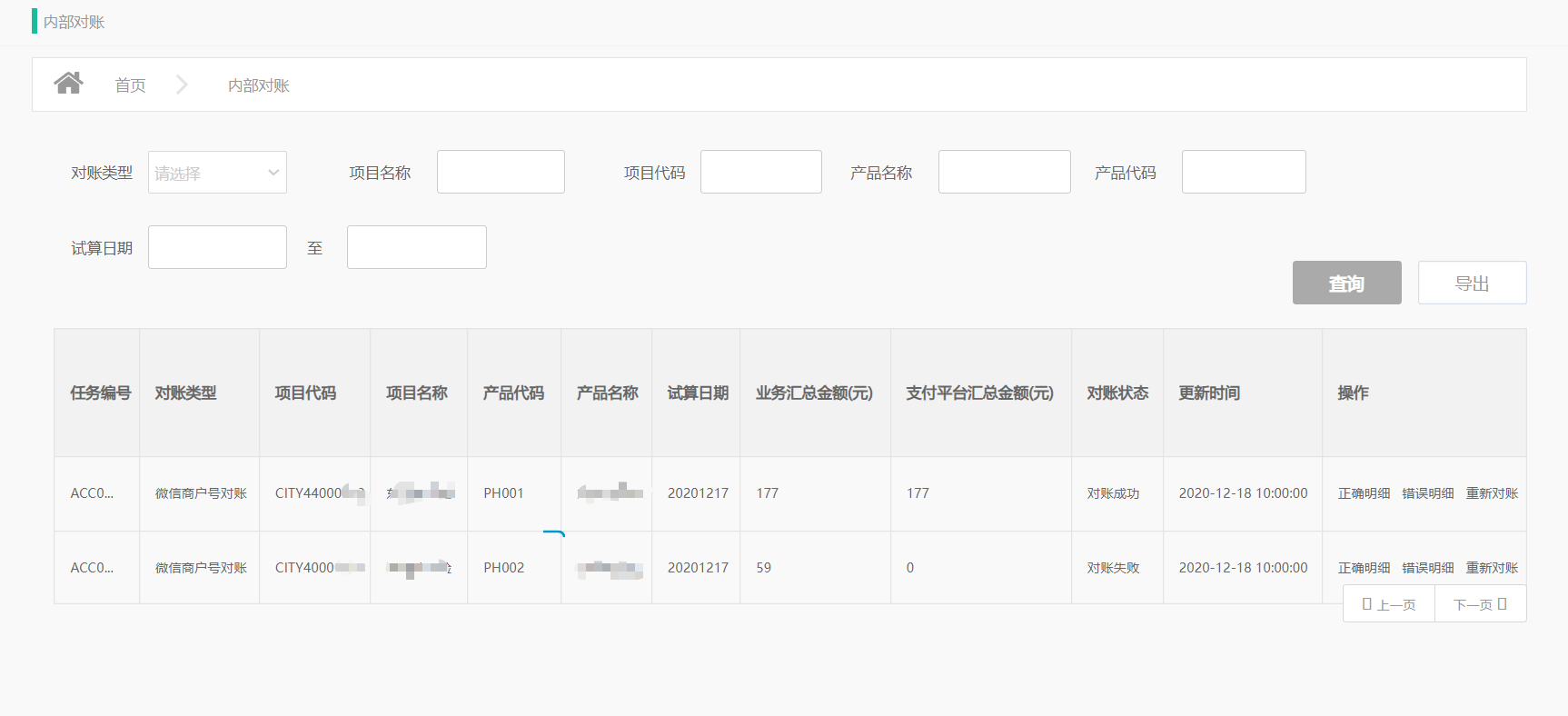
Task: Open 正确明细 for the PH002 row
Action: tap(1365, 568)
